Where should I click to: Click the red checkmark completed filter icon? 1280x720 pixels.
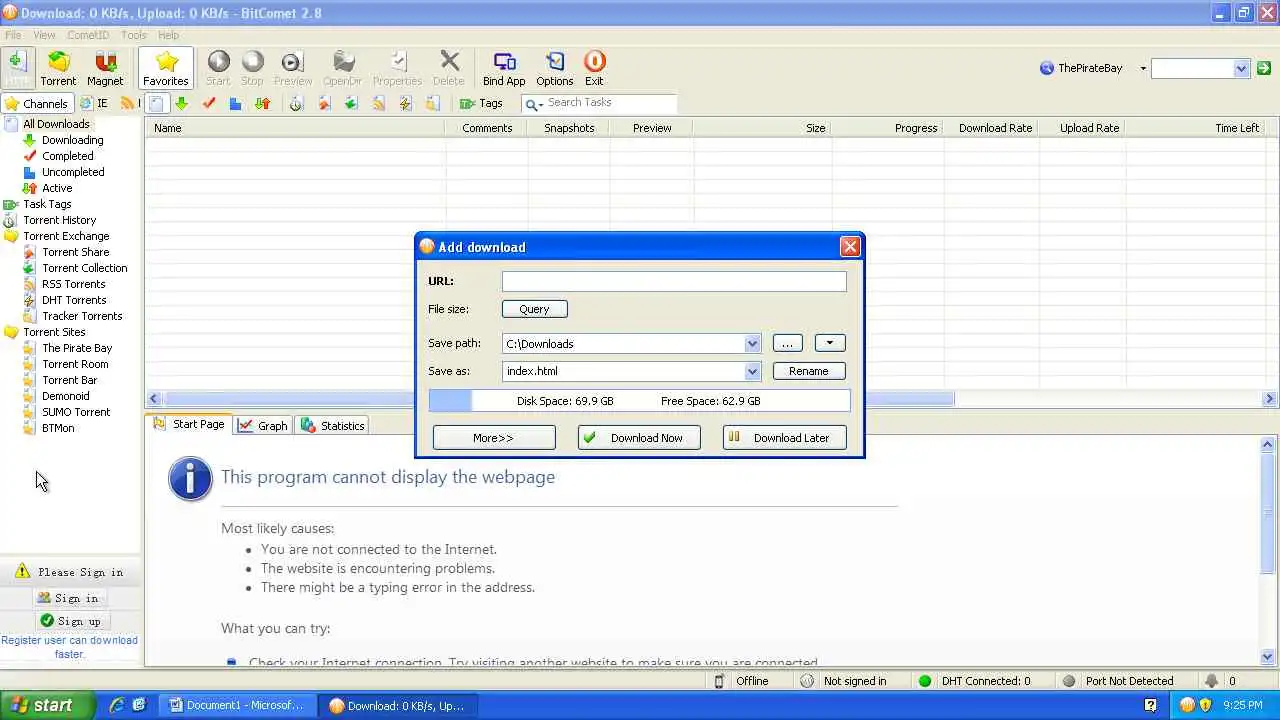[208, 103]
